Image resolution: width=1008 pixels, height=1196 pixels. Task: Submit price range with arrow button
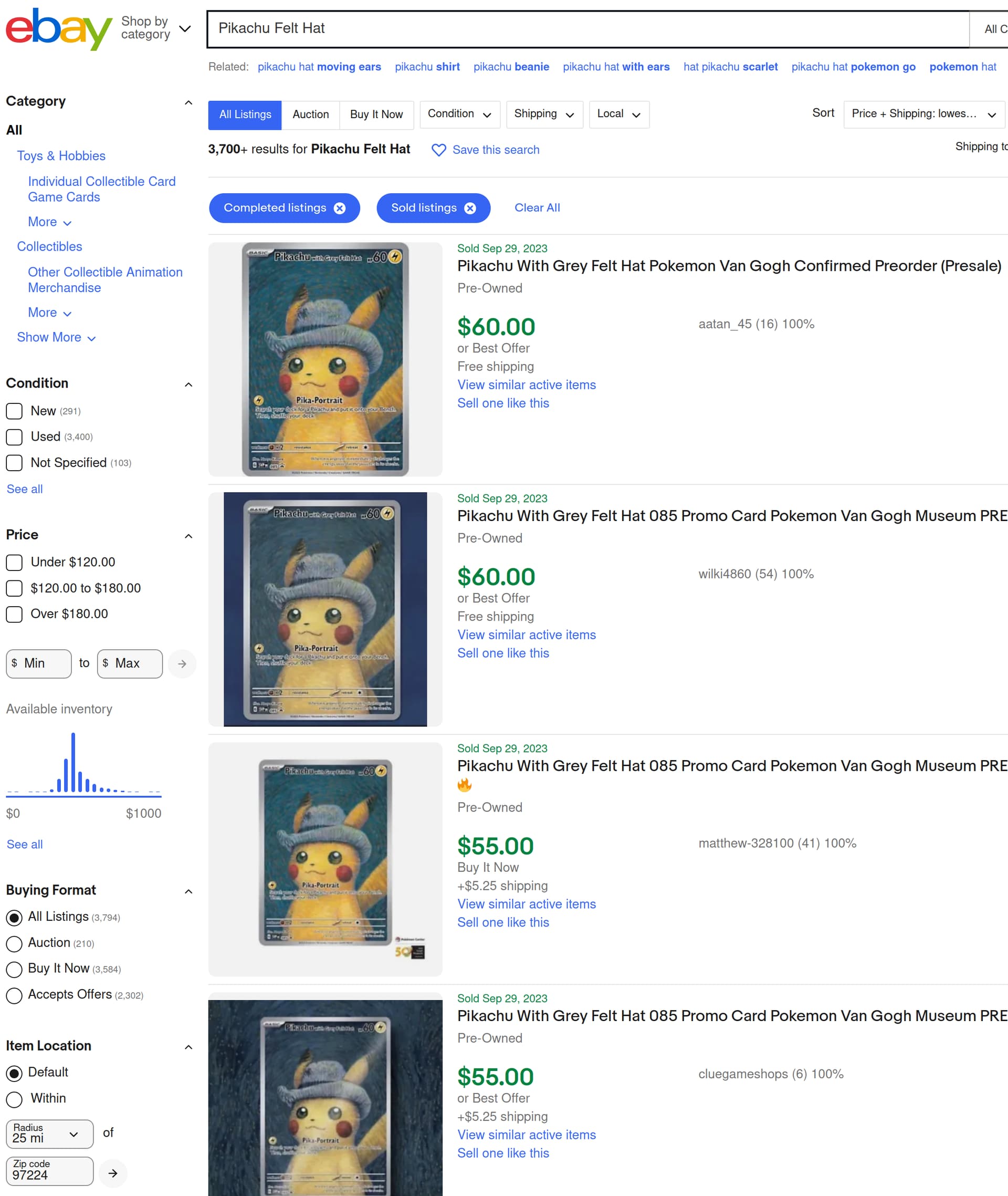click(182, 664)
